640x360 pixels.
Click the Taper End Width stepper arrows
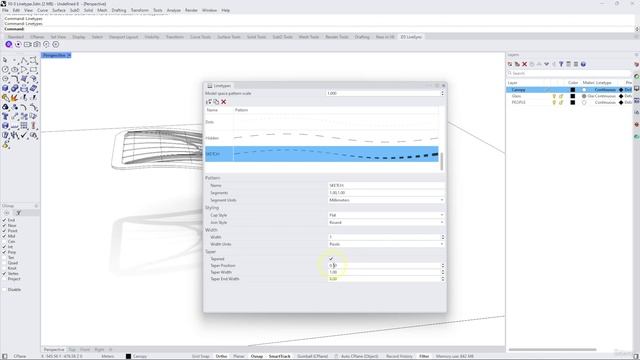pyautogui.click(x=443, y=279)
